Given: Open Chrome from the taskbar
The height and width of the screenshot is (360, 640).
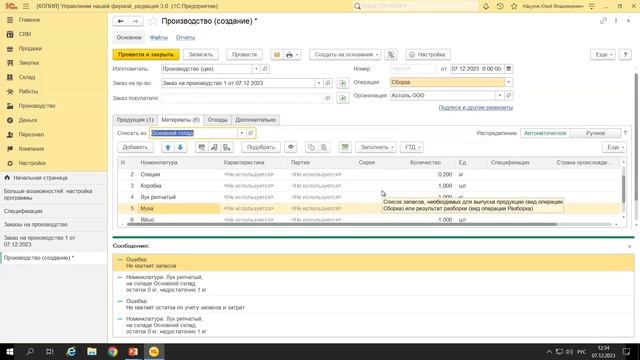Looking at the screenshot, I should (113, 351).
